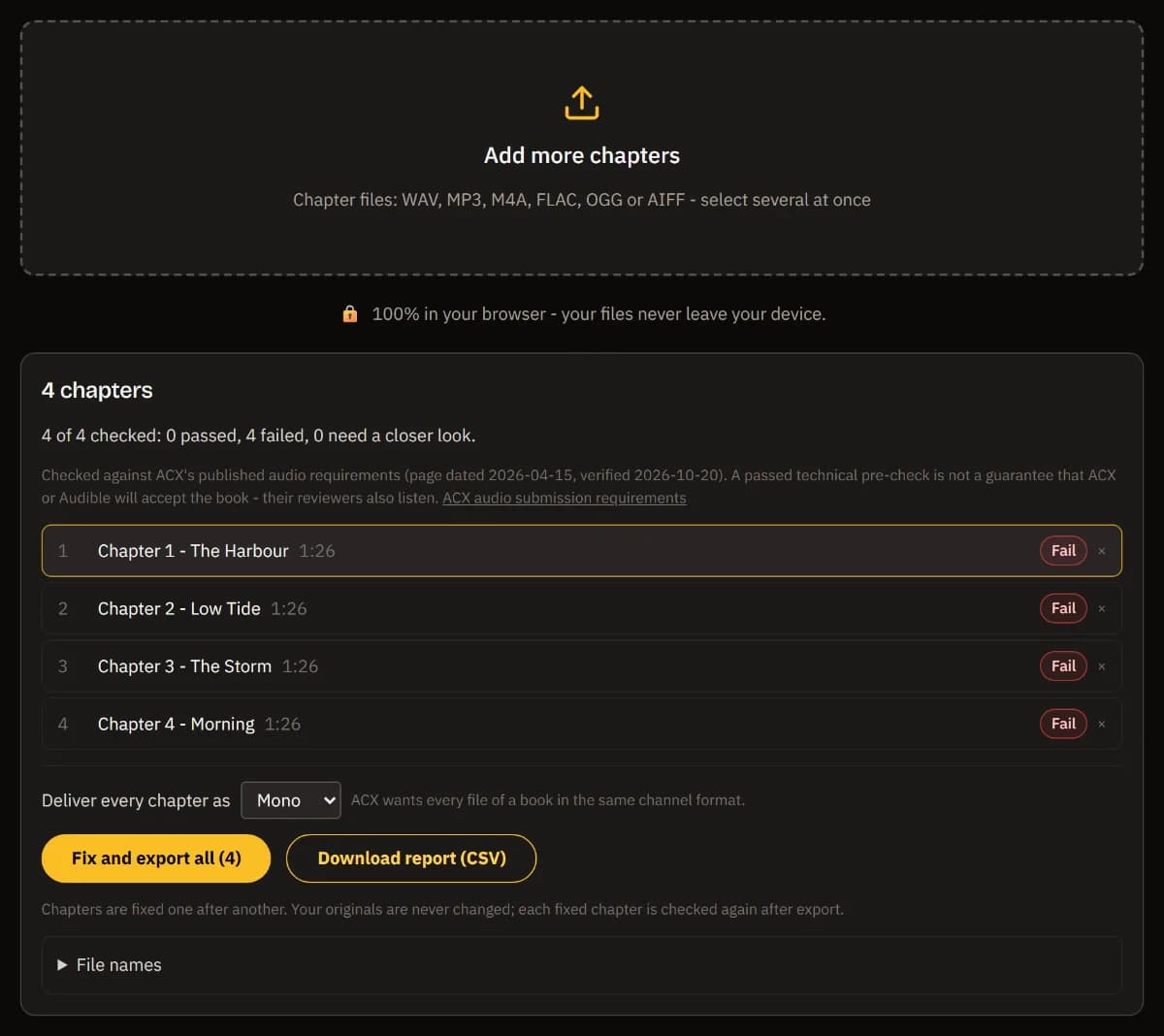Download the CSV report
Viewport: 1164px width, 1036px height.
point(411,858)
